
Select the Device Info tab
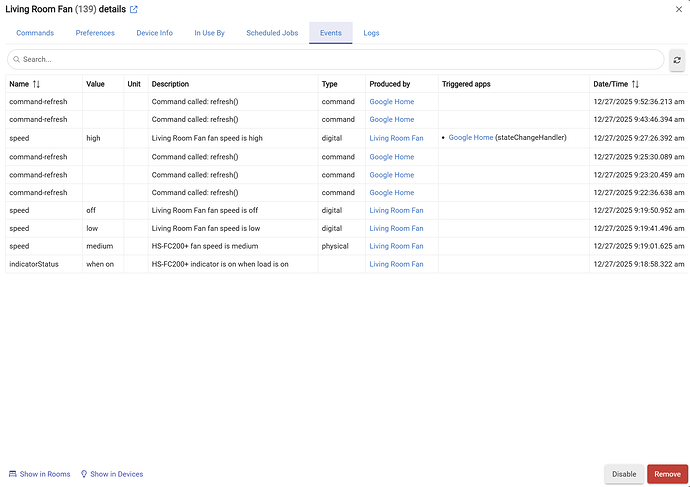[x=154, y=33]
